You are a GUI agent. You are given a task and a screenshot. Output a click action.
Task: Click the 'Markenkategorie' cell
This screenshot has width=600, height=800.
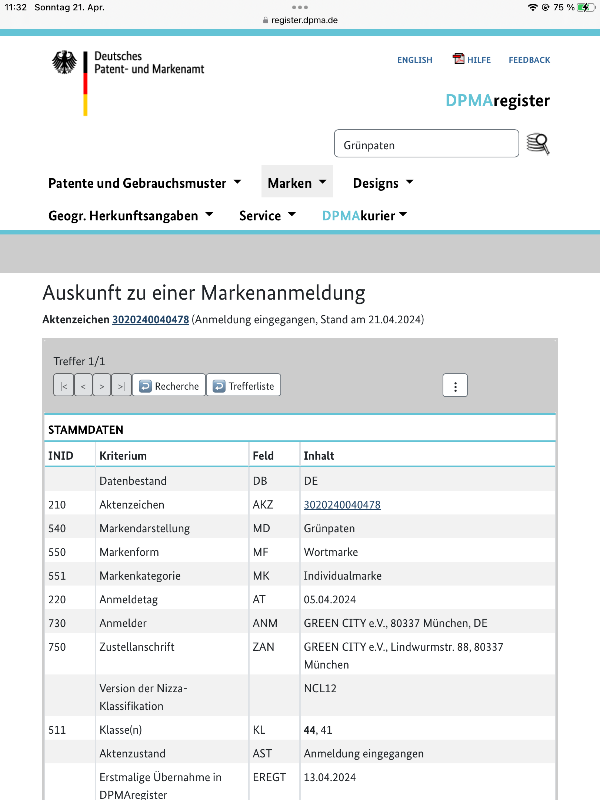[140, 576]
